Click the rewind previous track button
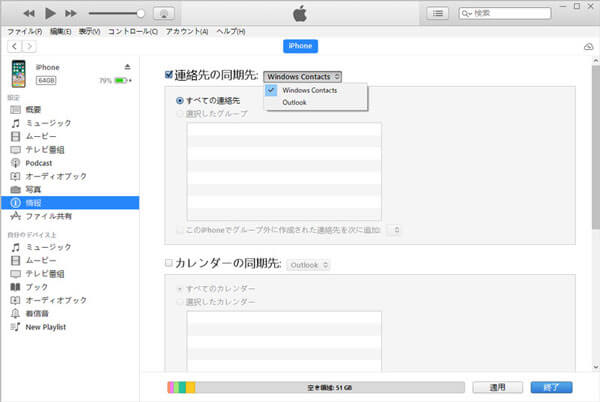 (x=29, y=13)
